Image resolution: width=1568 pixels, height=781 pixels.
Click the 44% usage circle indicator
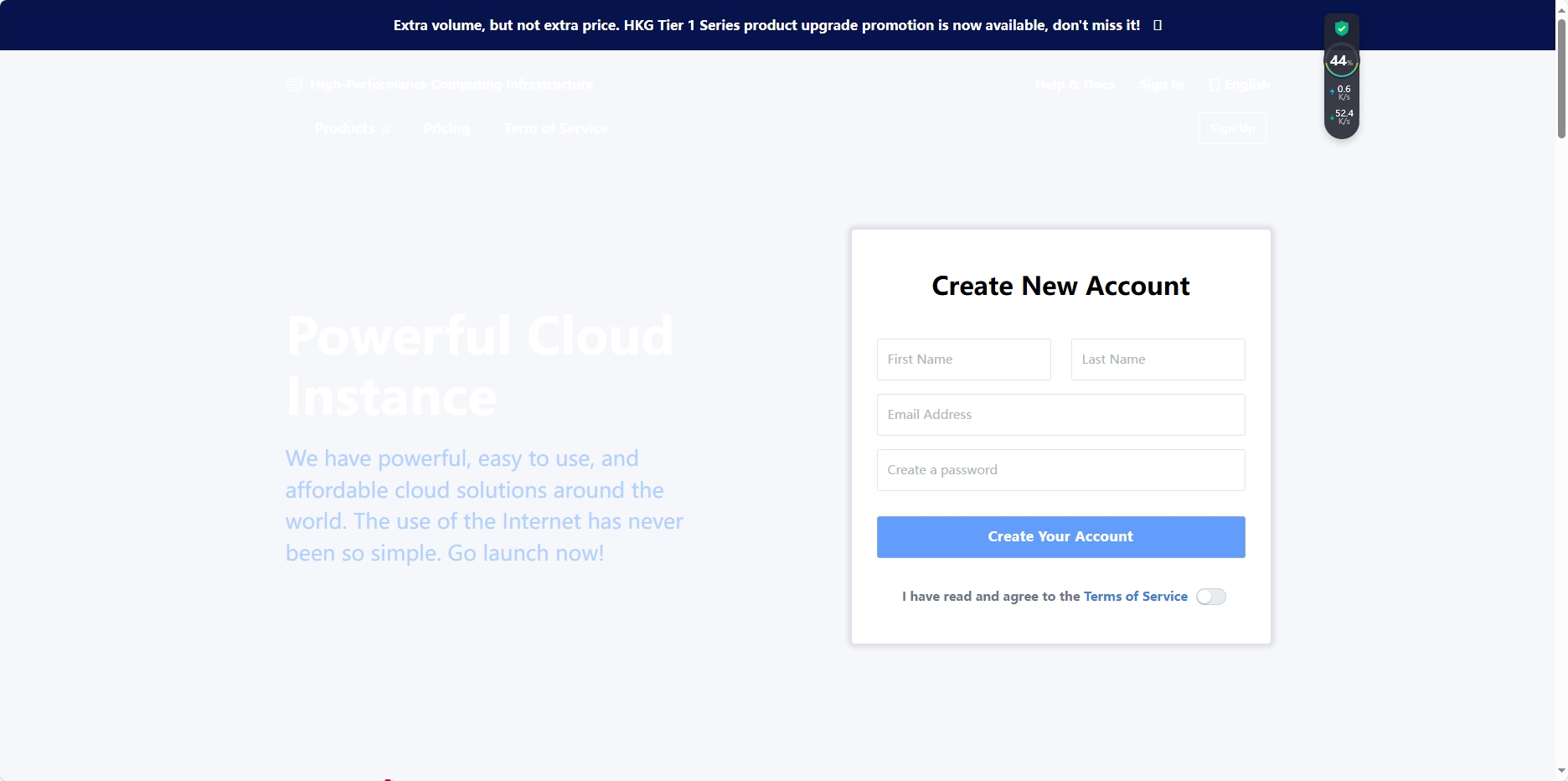tap(1341, 61)
